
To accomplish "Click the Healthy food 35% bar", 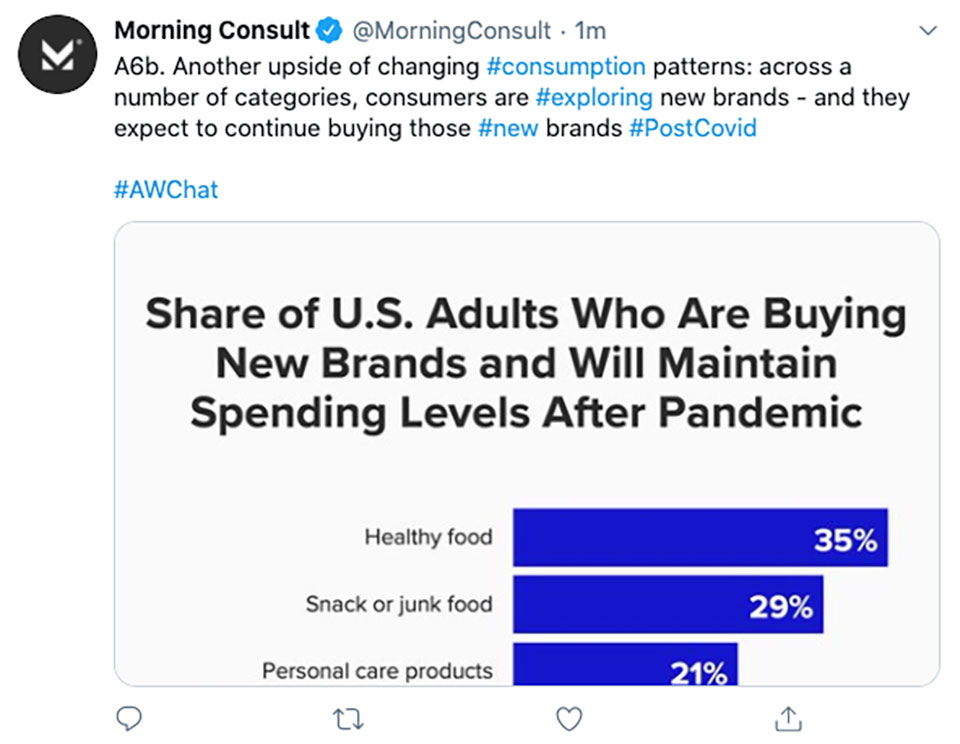I will [700, 537].
